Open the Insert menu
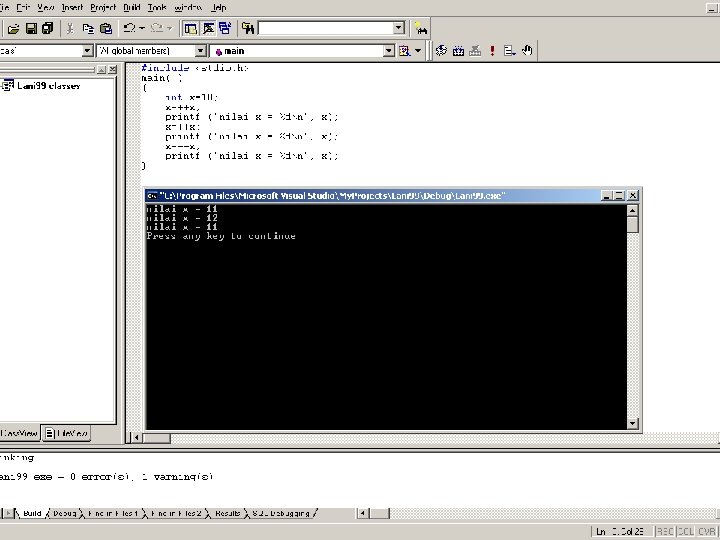The image size is (720, 540). (x=72, y=7)
